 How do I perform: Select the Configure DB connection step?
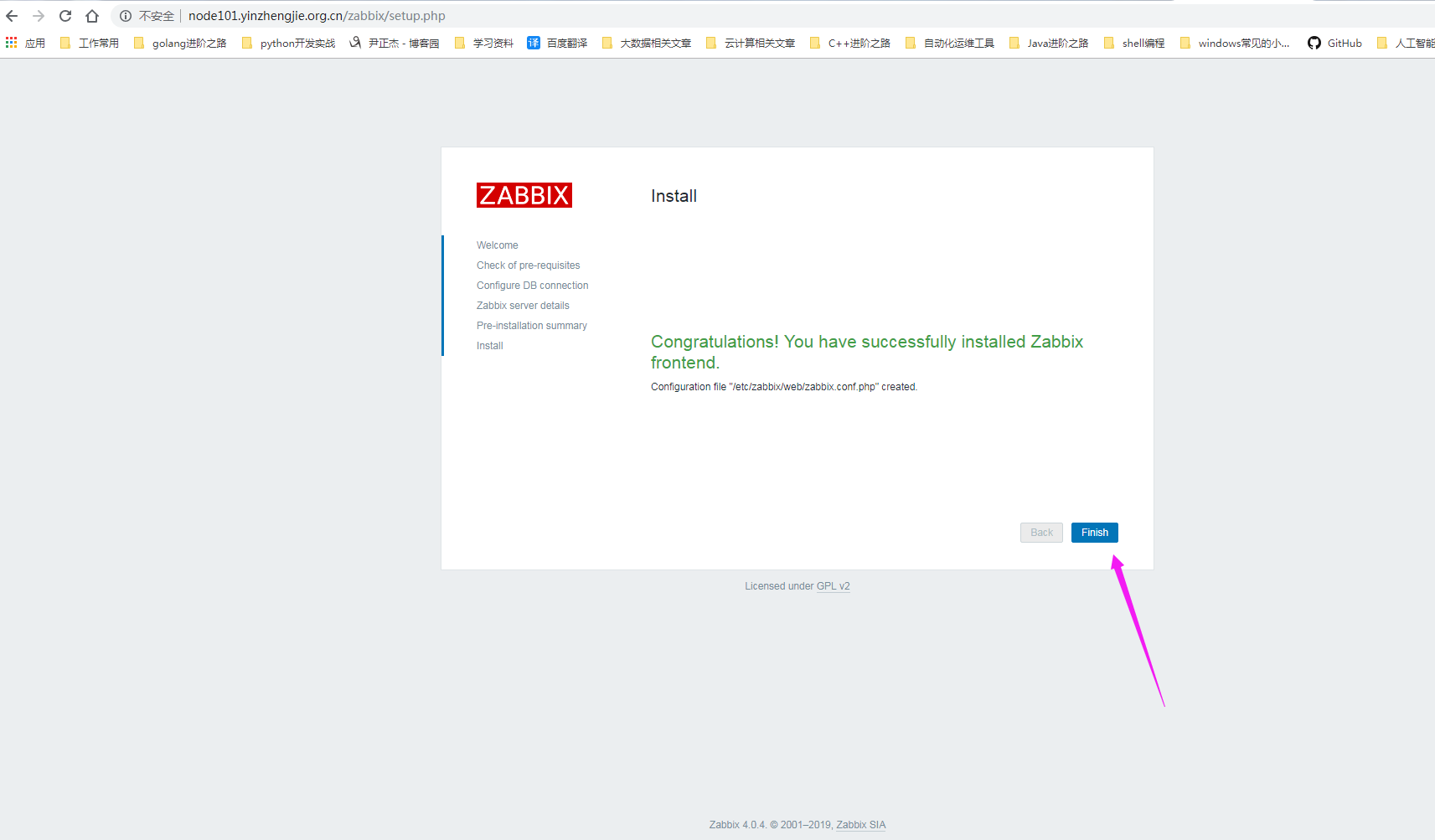coord(533,286)
